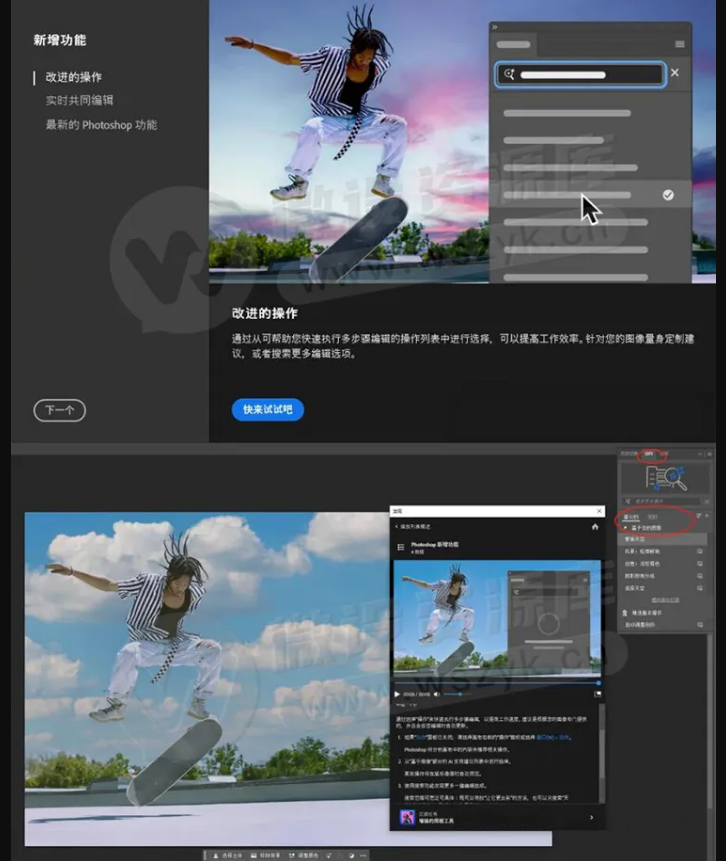
Task: Click the tutorial video thumbnail
Action: coord(497,618)
